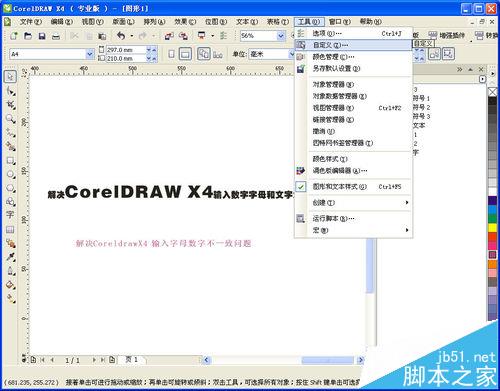Pick the yellow swatch in palette
500x391 pixels.
(x=492, y=228)
